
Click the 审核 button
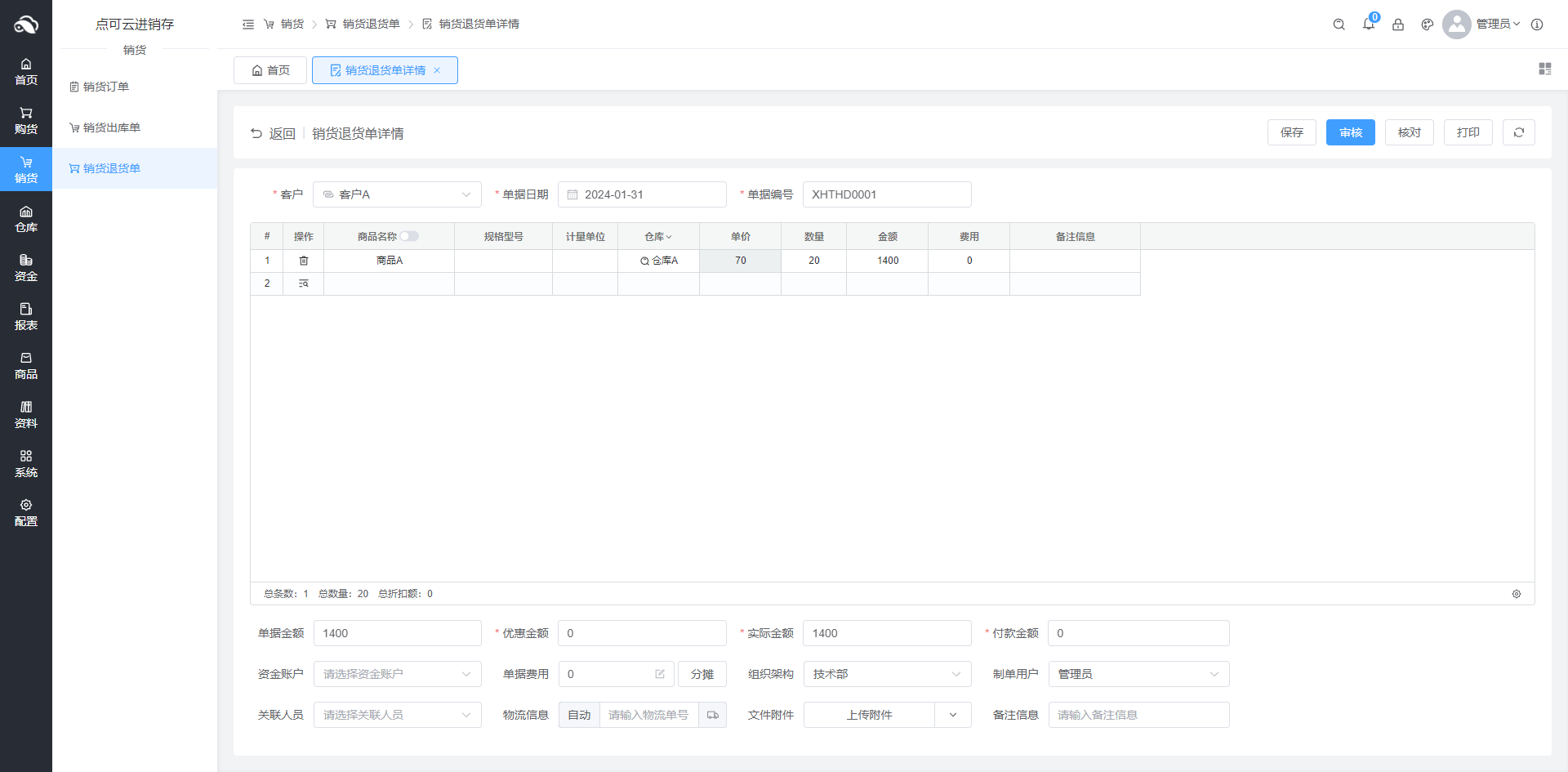(x=1350, y=132)
